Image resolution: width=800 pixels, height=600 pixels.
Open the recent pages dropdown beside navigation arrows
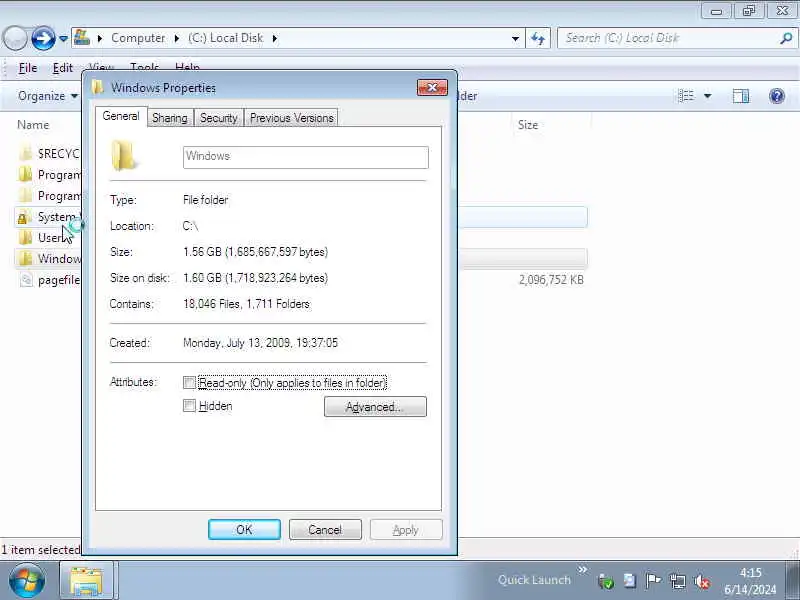click(x=63, y=38)
